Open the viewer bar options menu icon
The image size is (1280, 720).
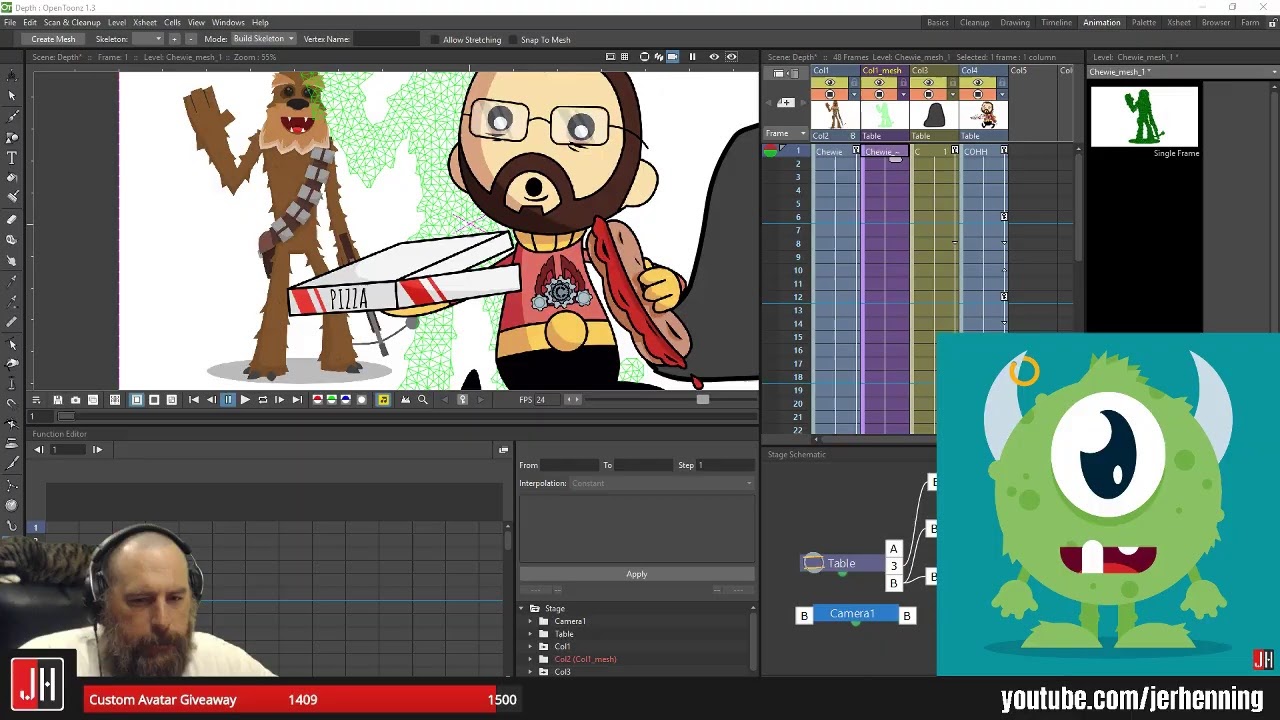[36, 400]
